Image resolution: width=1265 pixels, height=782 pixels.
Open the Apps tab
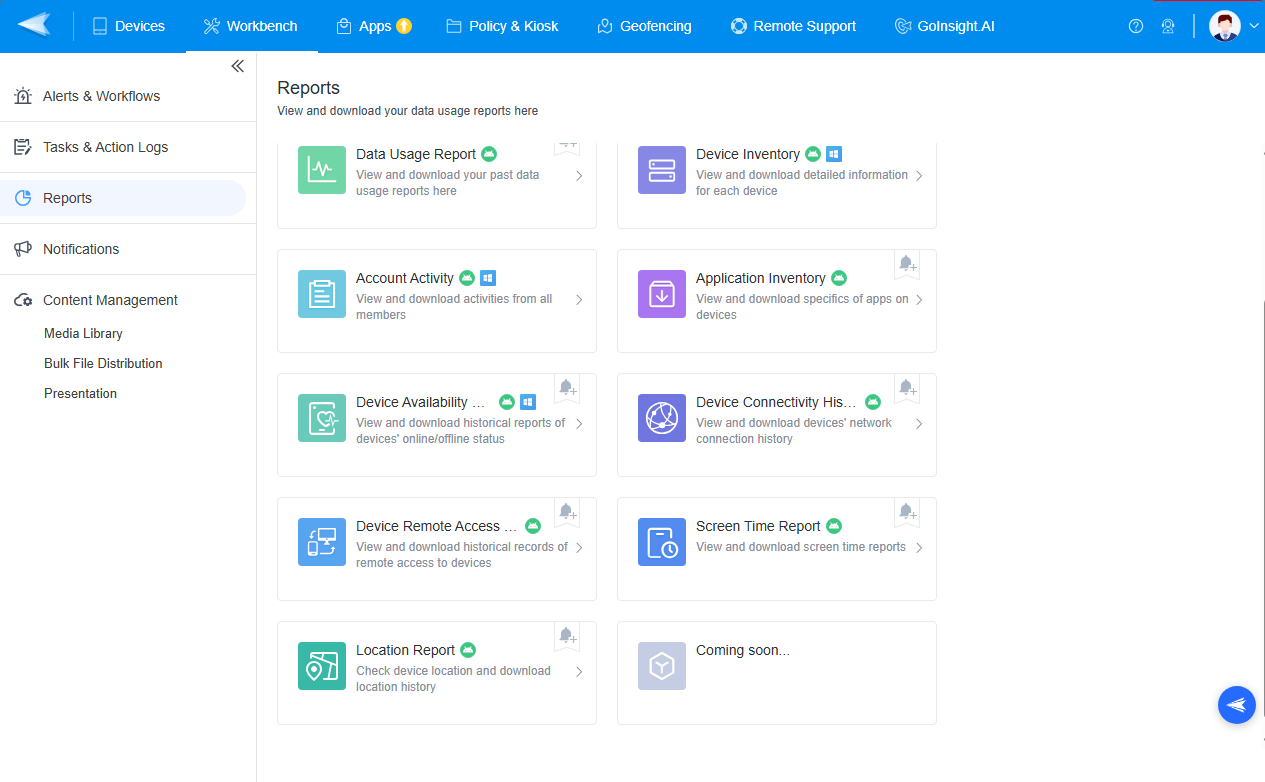[374, 26]
